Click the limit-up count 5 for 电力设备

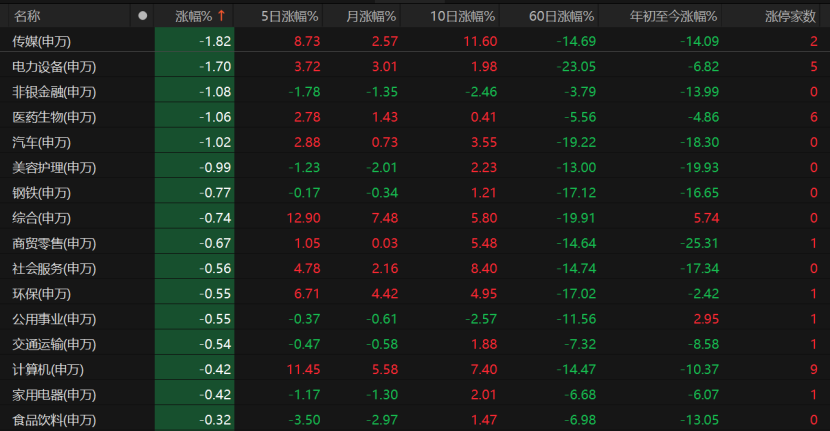pos(814,67)
